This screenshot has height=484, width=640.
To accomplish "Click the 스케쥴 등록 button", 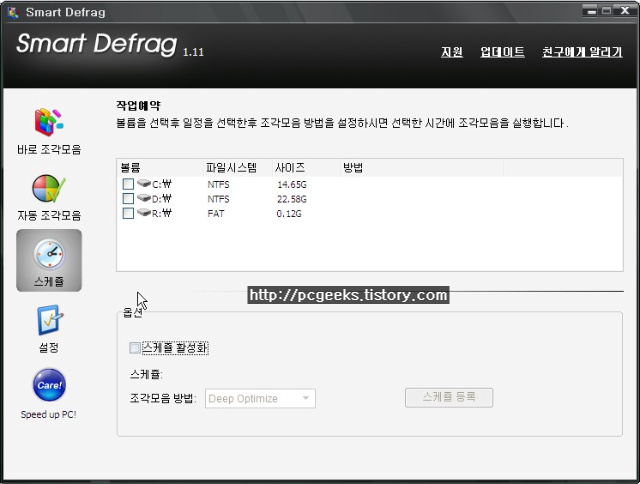I will pyautogui.click(x=449, y=397).
